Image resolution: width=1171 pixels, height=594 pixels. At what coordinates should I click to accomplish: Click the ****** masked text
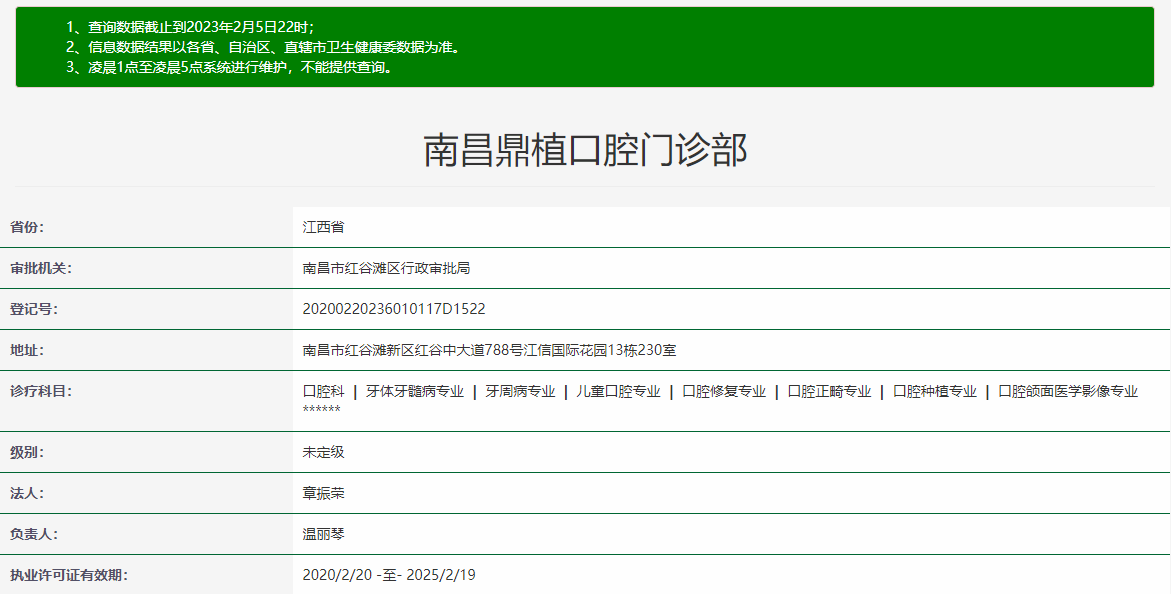coord(321,410)
